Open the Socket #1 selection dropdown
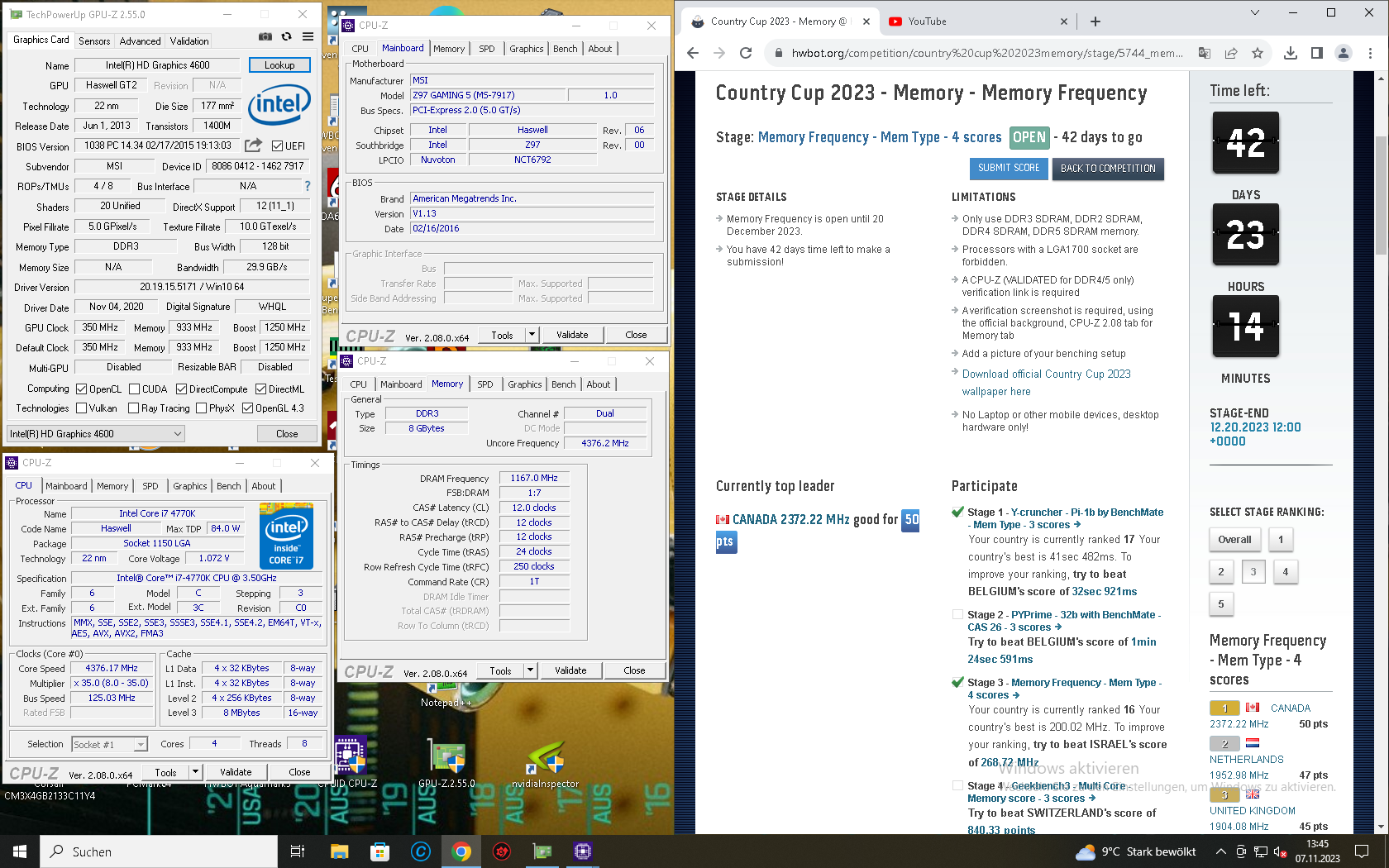This screenshot has height=868, width=1389. [109, 745]
